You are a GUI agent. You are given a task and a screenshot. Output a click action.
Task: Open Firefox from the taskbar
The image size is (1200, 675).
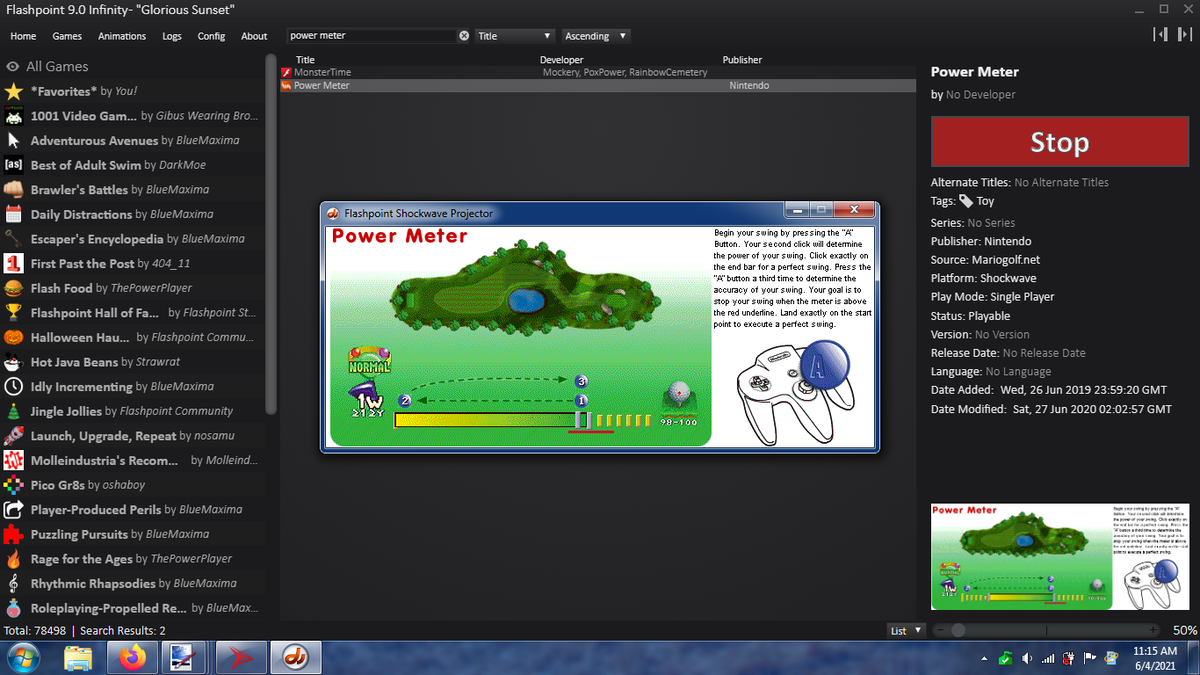(131, 658)
